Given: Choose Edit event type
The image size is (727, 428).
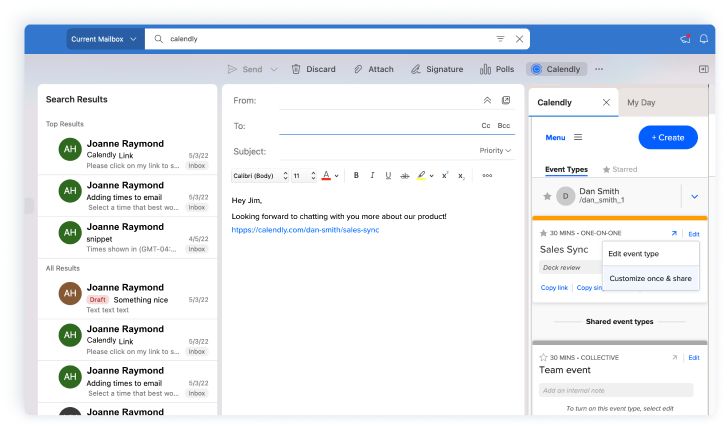Looking at the screenshot, I should point(651,254).
